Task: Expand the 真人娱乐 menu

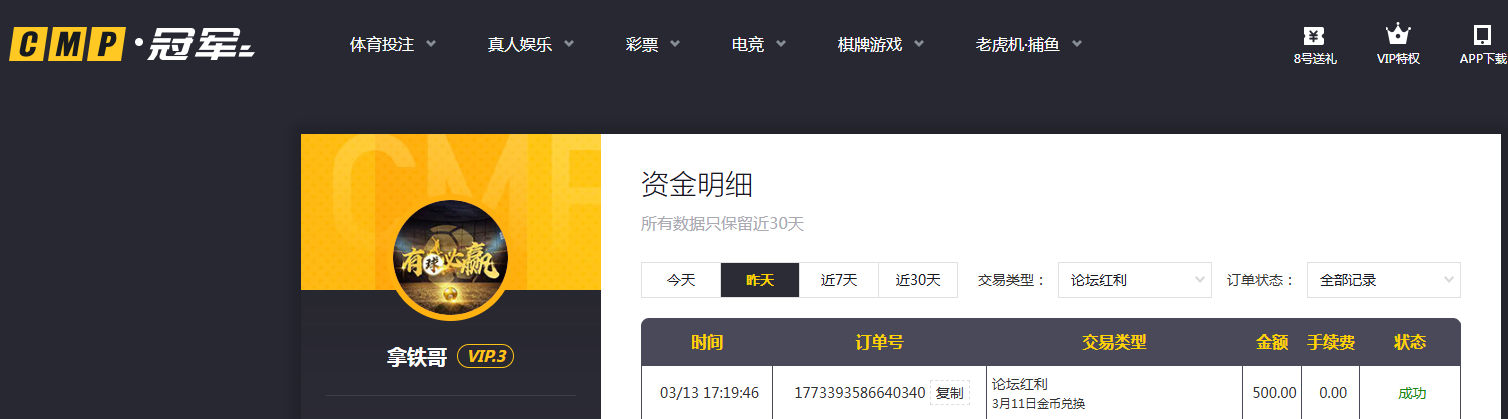Action: pyautogui.click(x=531, y=45)
